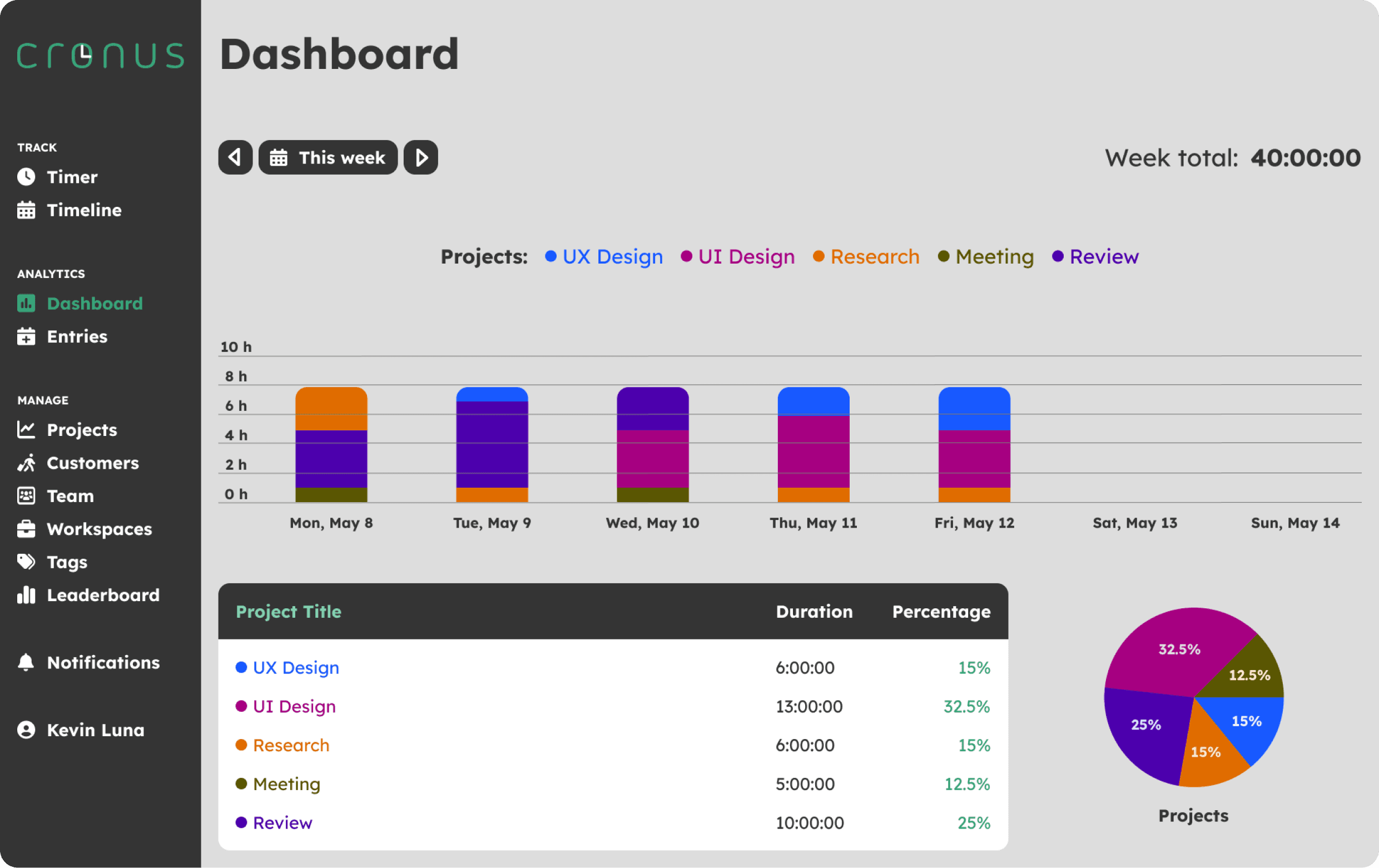Go to next week arrow

point(421,157)
